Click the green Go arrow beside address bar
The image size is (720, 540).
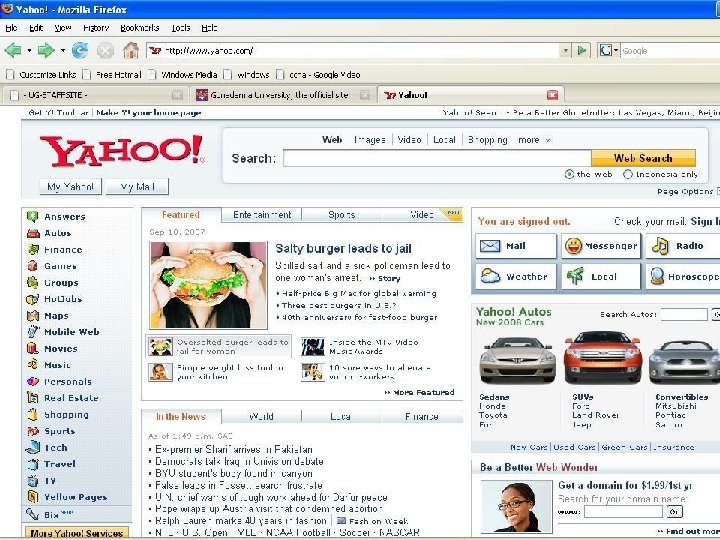click(582, 50)
